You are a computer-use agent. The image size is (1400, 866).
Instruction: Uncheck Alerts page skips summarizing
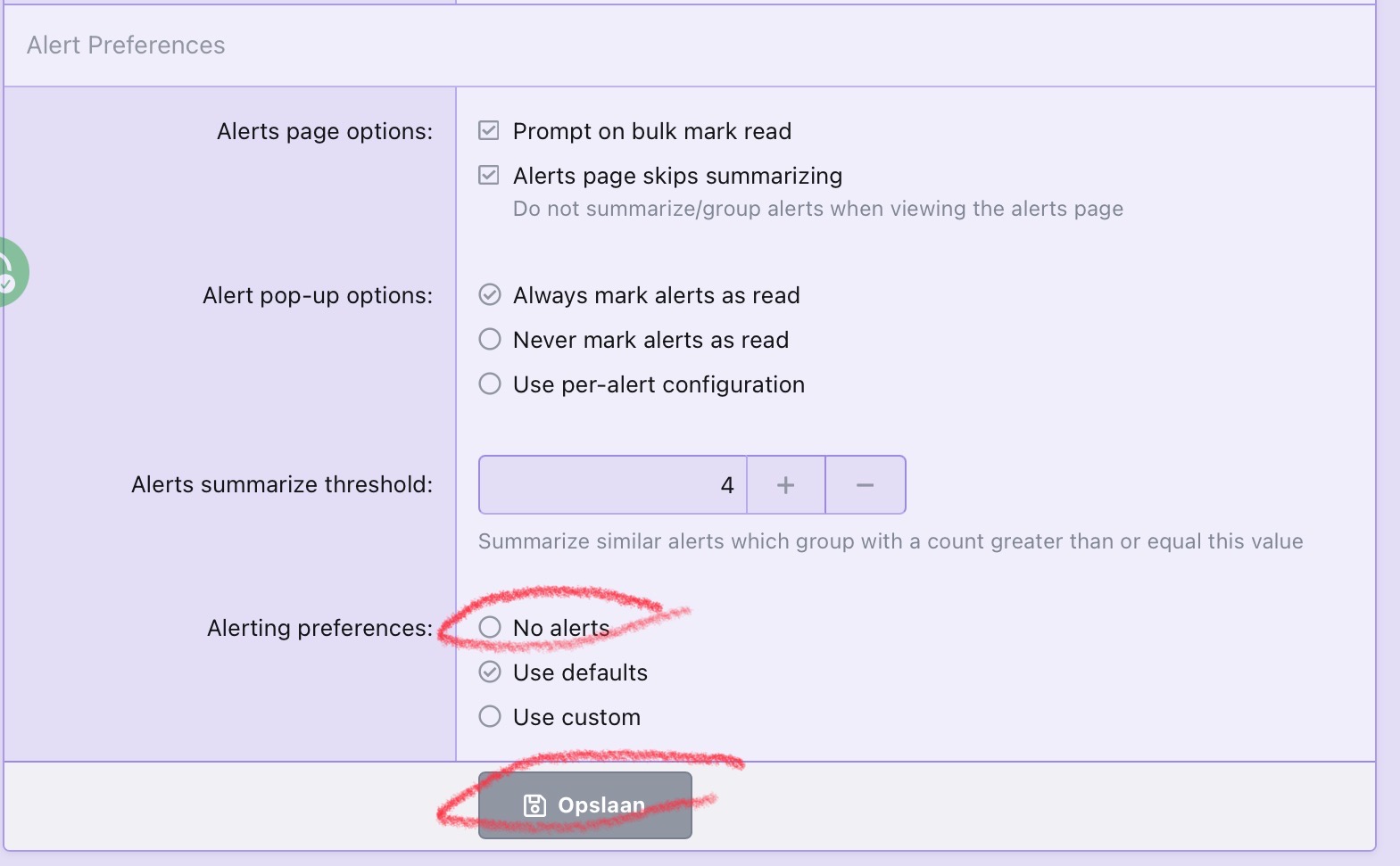[489, 176]
